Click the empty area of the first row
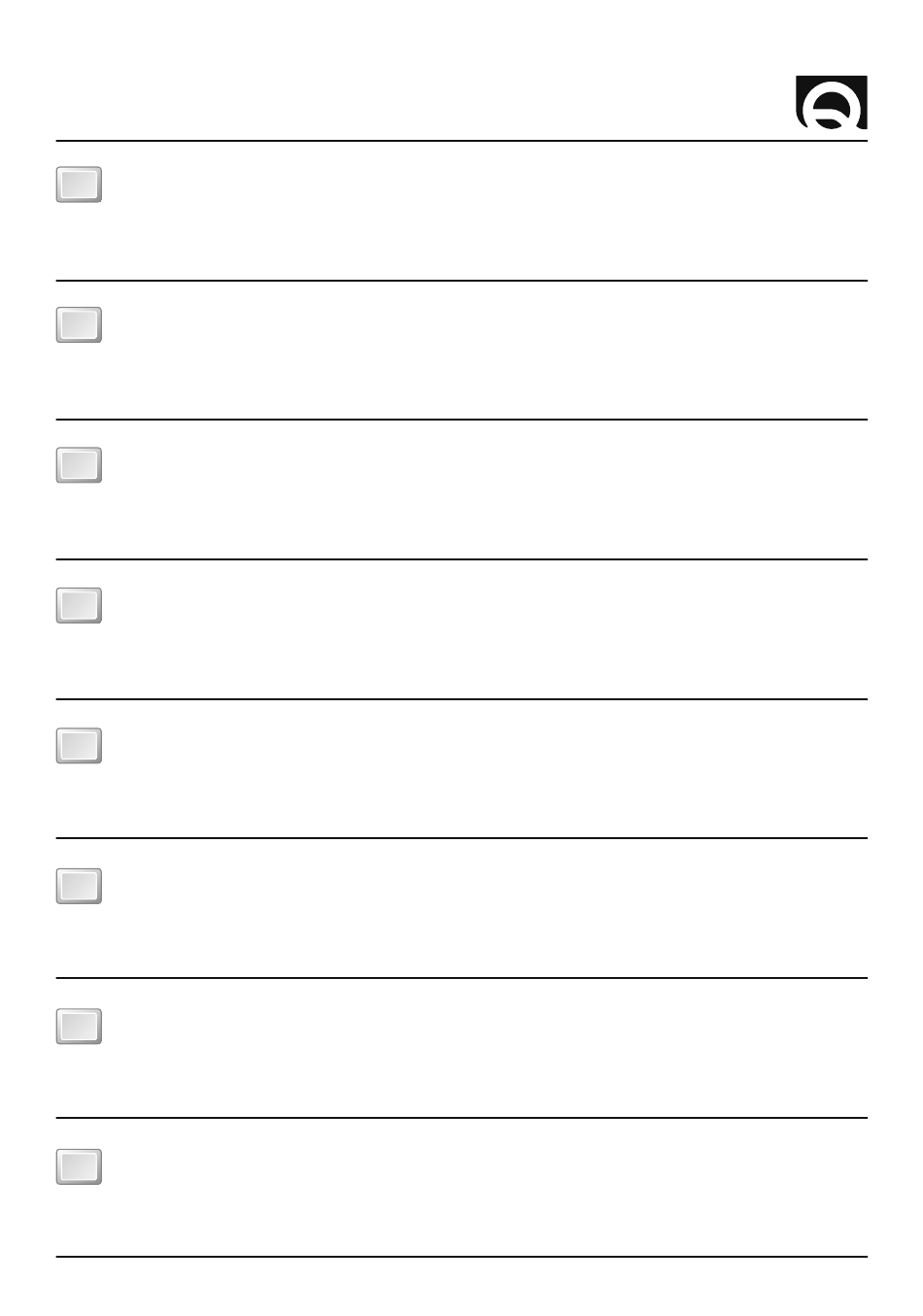 point(486,211)
